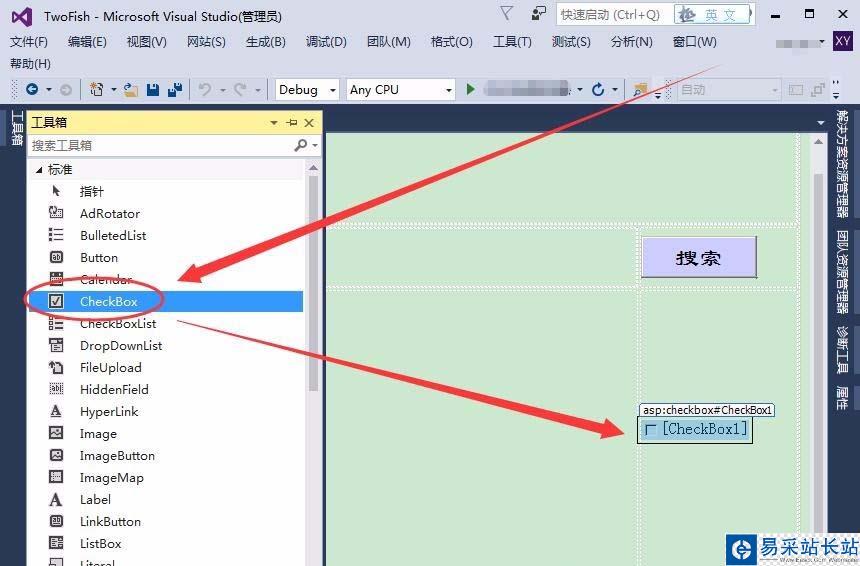Open the 工具(T) menu
Viewport: 860px width, 566px height.
(x=512, y=42)
